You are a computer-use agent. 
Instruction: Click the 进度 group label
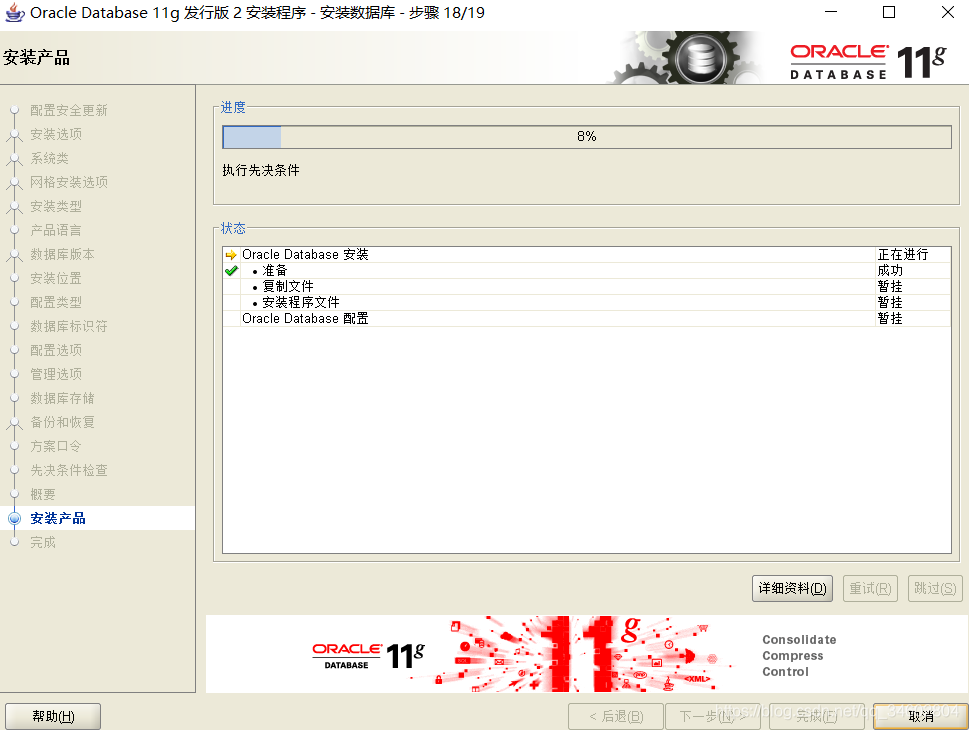click(233, 108)
